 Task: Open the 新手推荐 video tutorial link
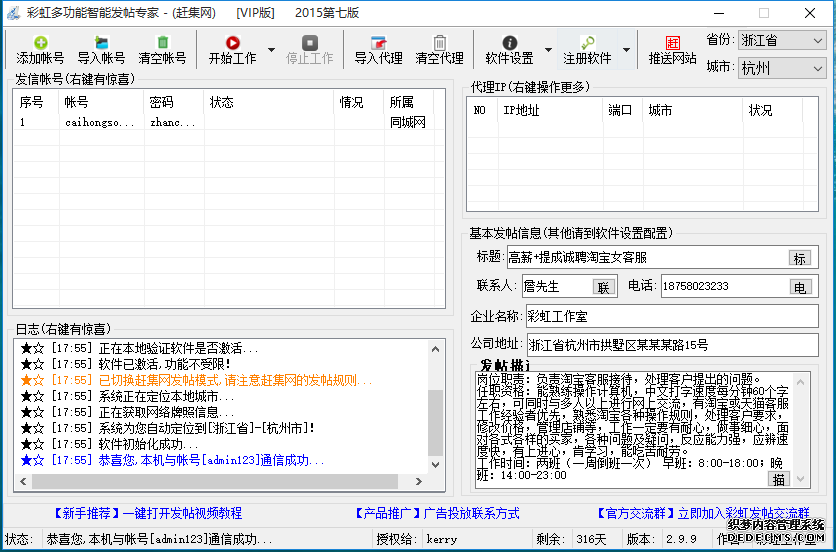tap(148, 514)
